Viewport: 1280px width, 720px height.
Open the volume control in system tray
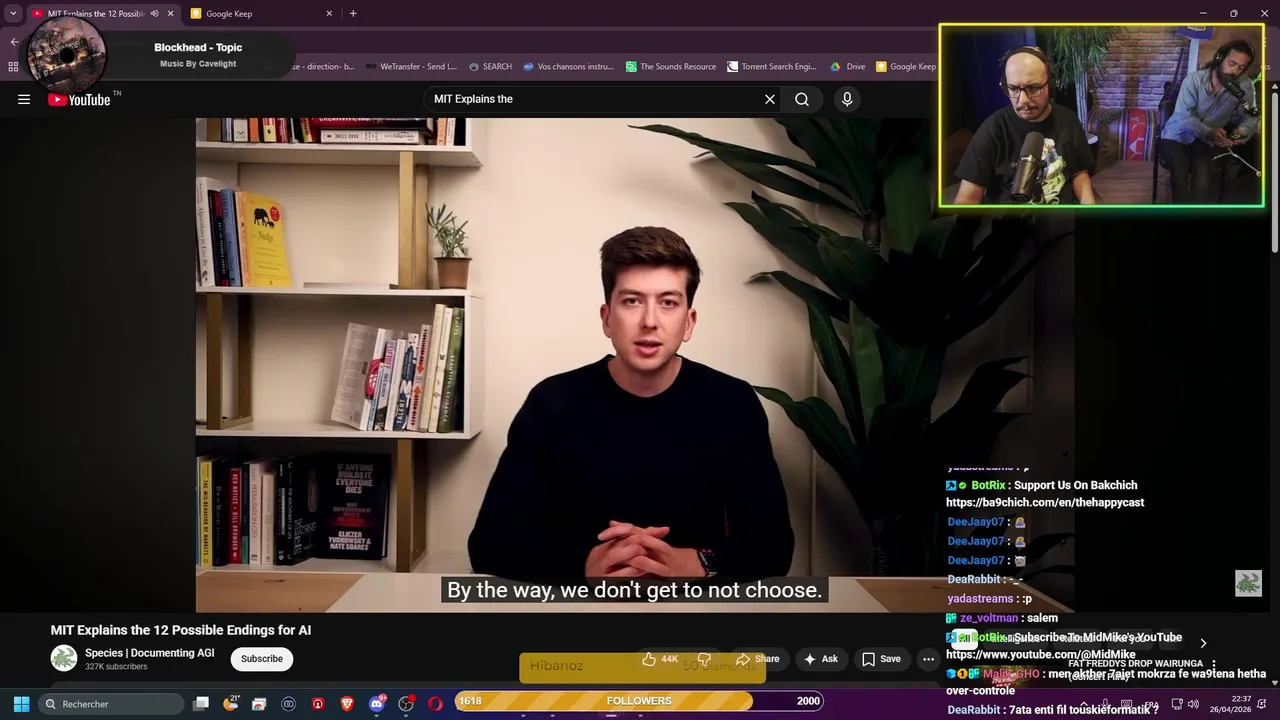pyautogui.click(x=1193, y=704)
